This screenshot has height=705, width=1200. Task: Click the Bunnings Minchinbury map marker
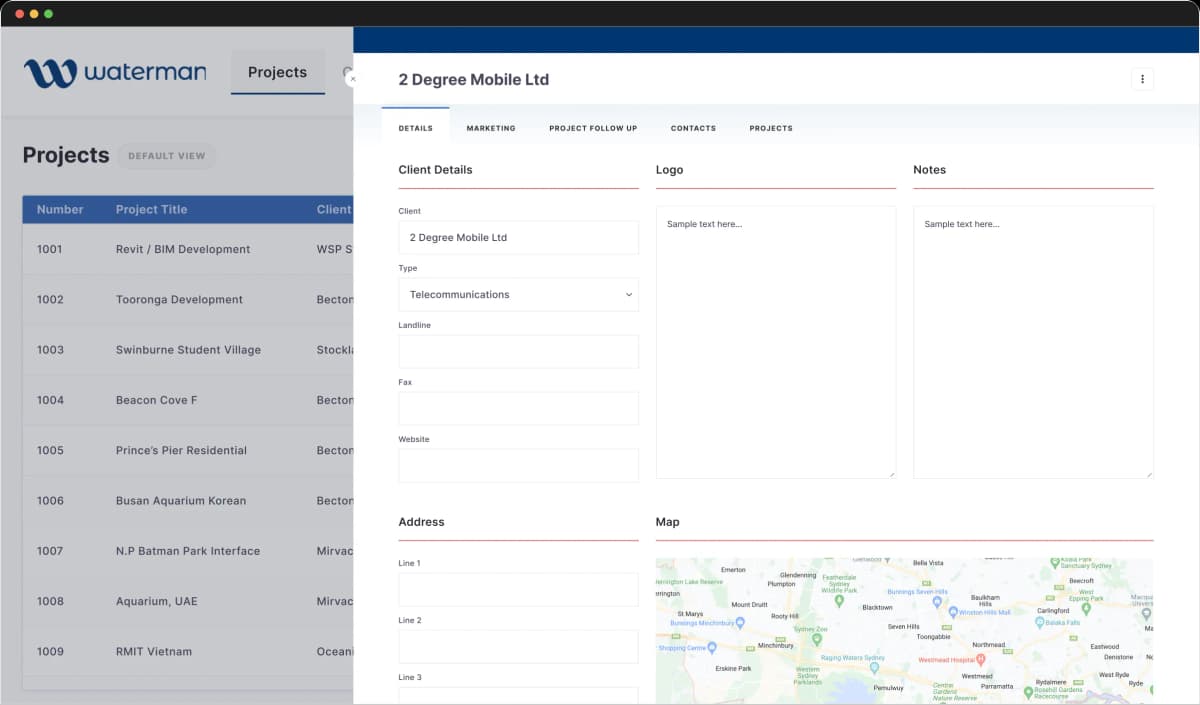click(740, 622)
